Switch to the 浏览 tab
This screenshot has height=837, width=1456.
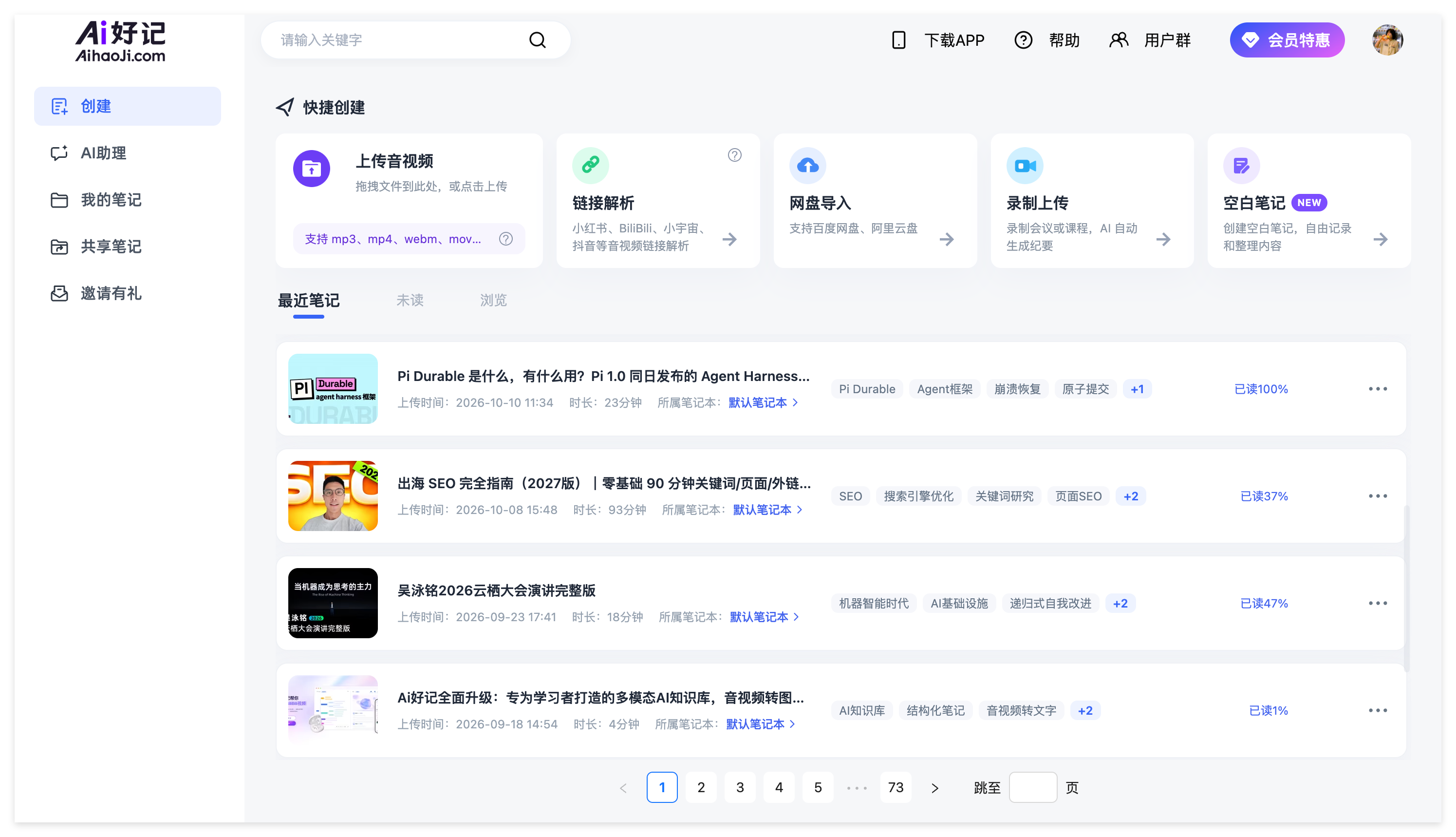click(x=494, y=300)
